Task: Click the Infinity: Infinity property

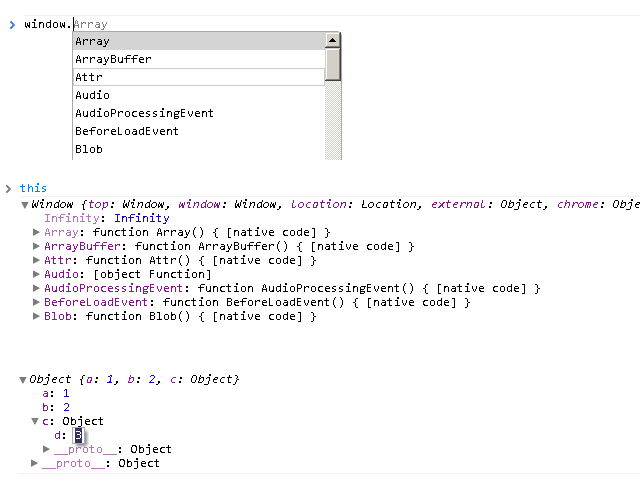Action: click(x=107, y=218)
